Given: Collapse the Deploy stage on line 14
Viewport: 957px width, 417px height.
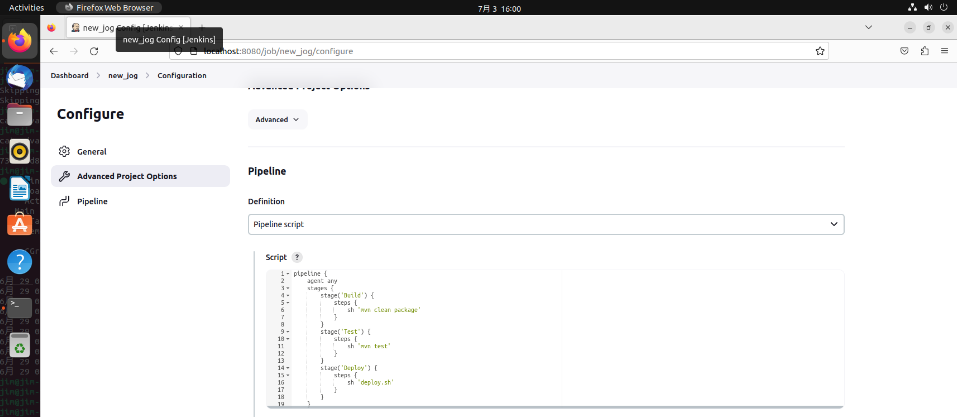Looking at the screenshot, I should 287,368.
